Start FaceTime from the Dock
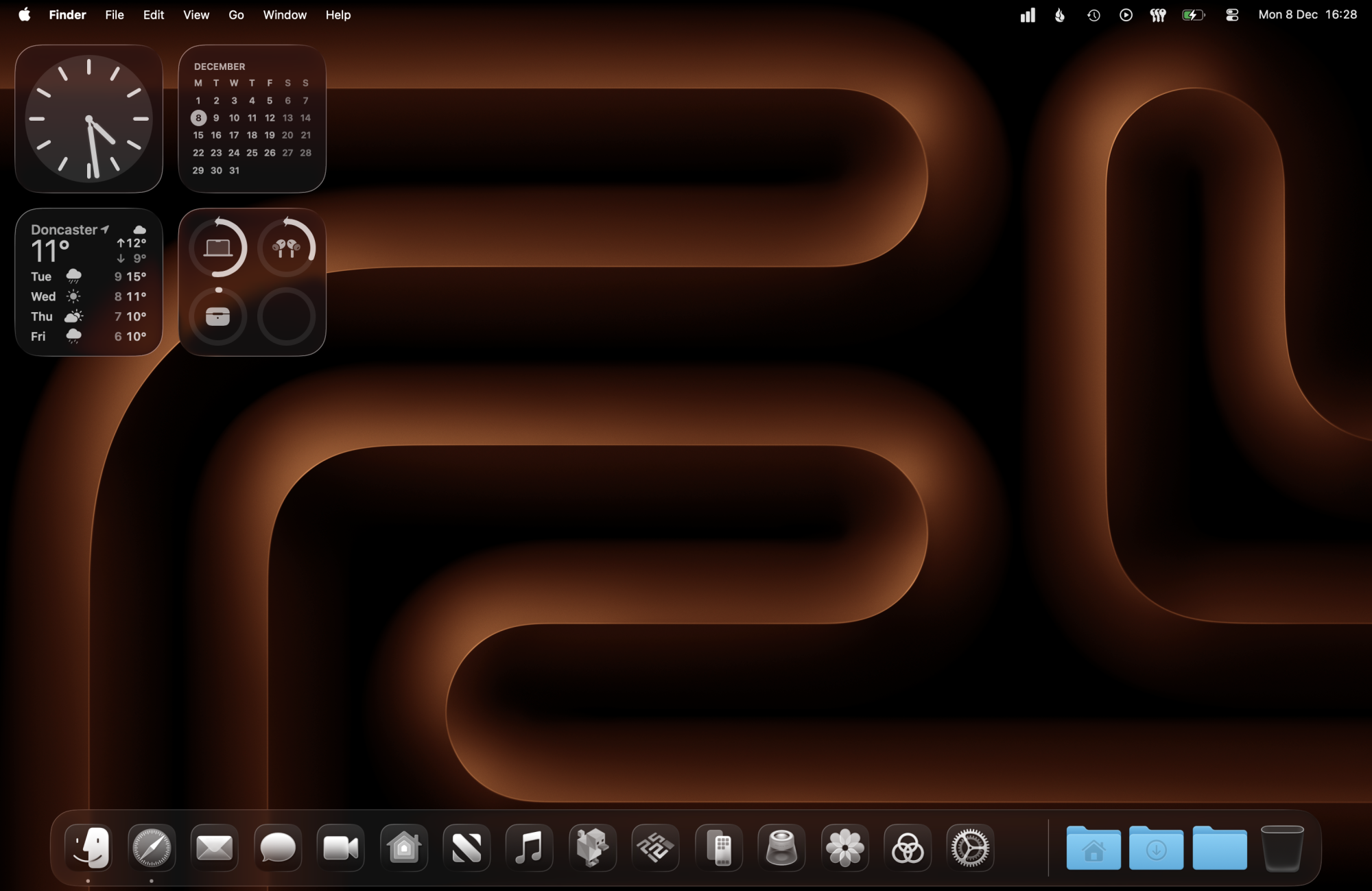 [x=340, y=848]
